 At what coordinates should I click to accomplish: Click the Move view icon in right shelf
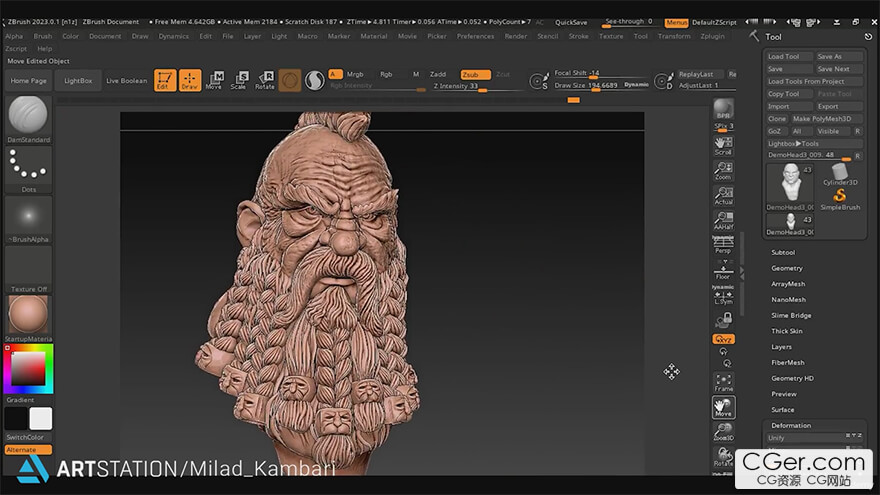(723, 407)
